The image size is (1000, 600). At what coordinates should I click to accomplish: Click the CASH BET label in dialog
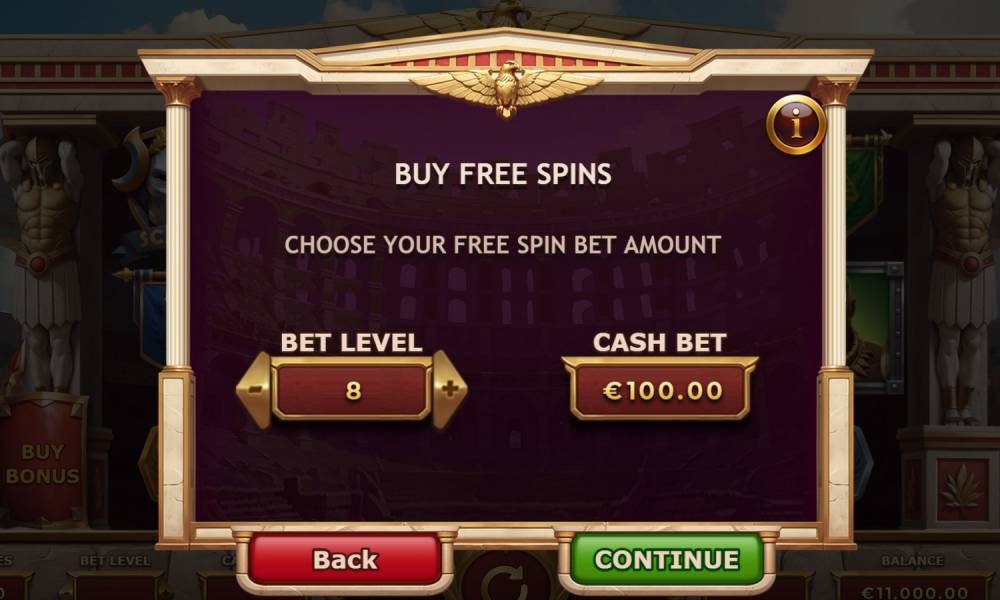[660, 342]
